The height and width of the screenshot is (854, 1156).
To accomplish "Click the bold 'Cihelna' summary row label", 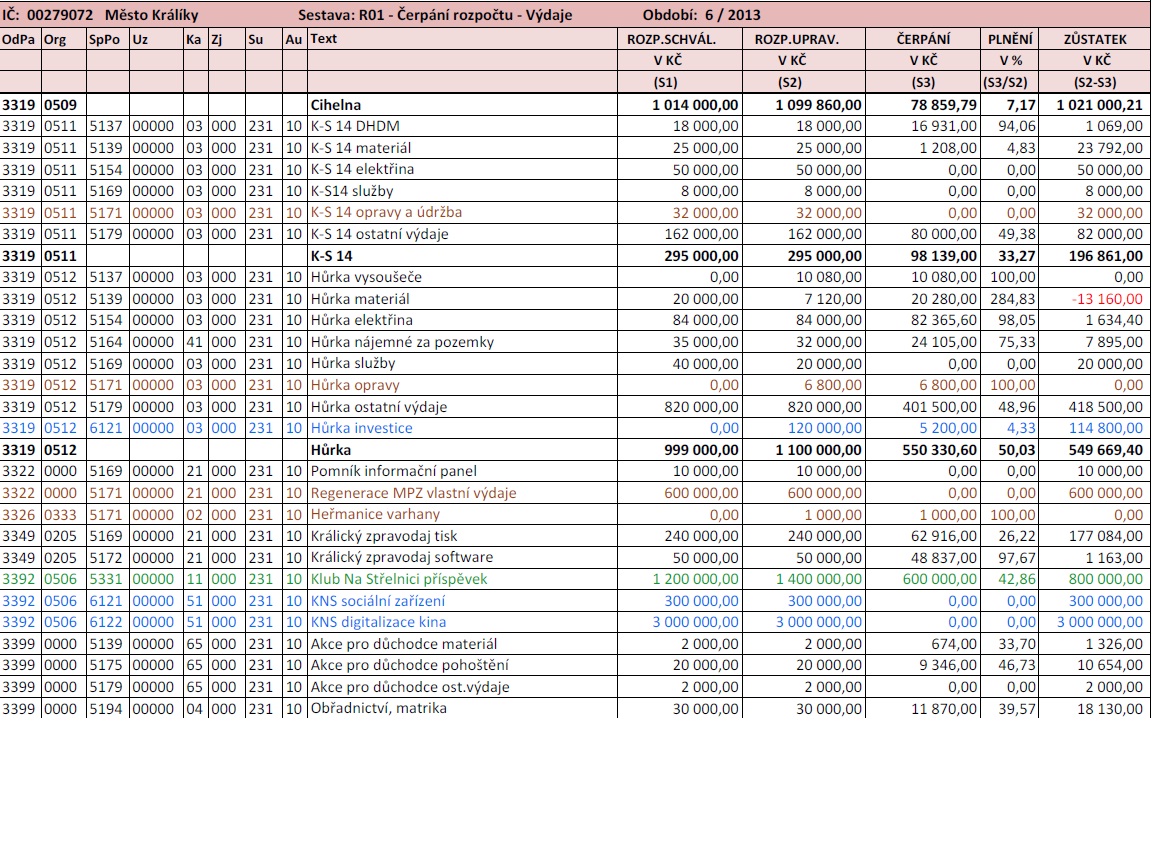I will [x=335, y=104].
